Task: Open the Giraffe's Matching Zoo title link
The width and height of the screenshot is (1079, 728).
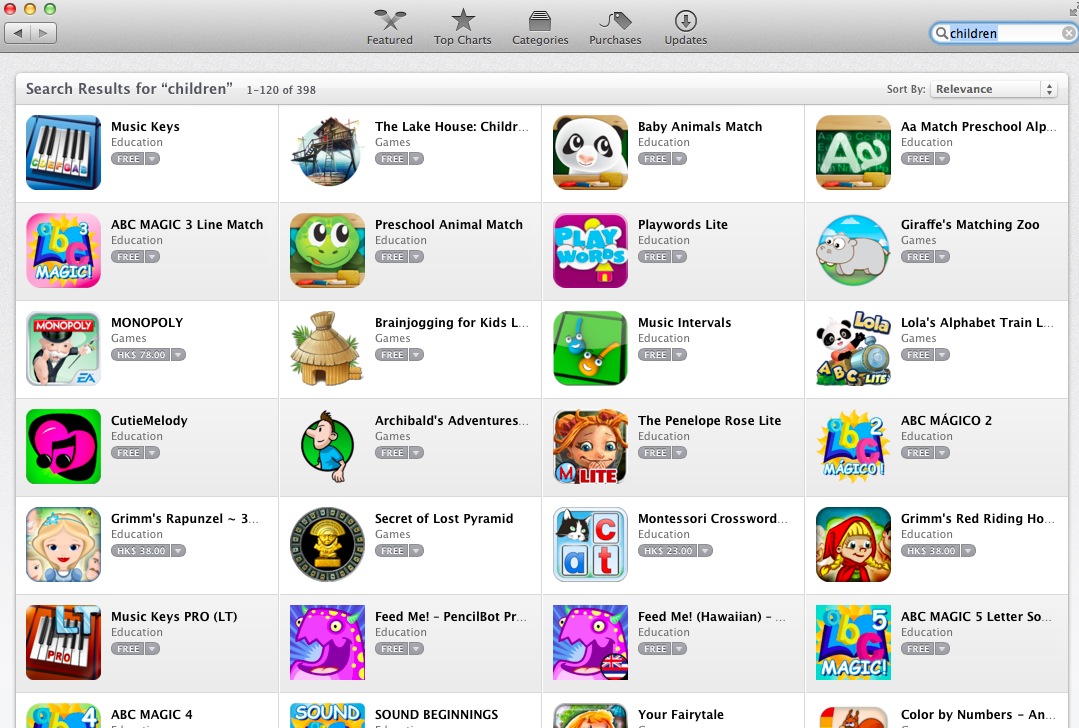Action: point(970,224)
